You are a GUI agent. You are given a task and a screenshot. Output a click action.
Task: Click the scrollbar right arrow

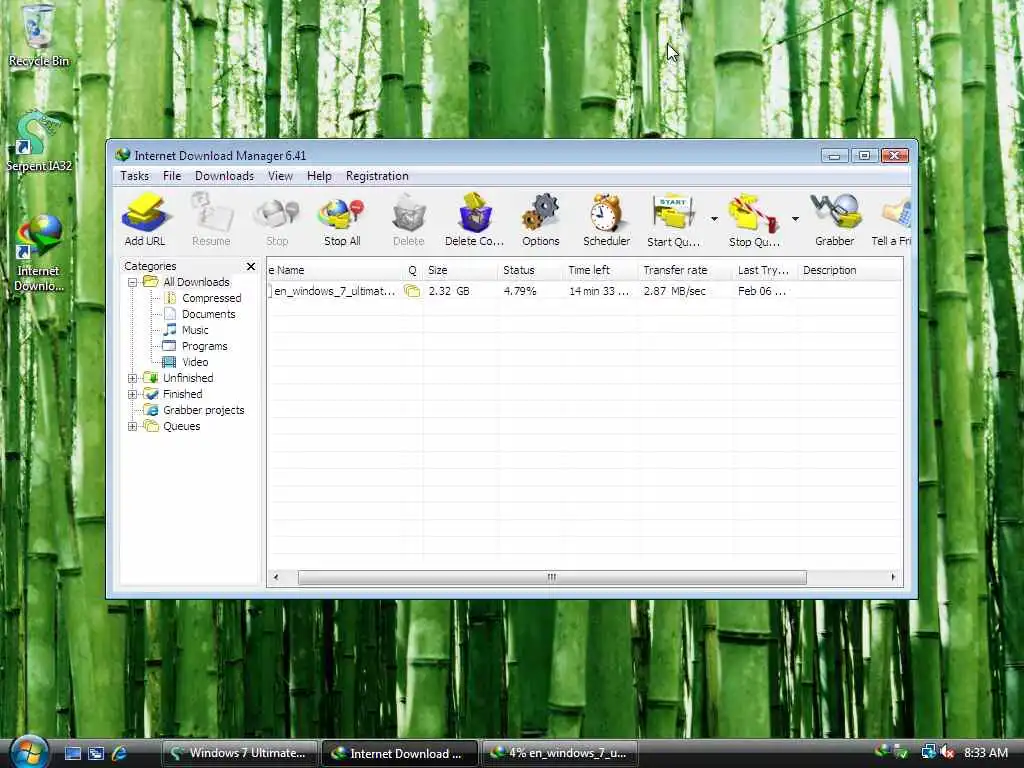893,577
